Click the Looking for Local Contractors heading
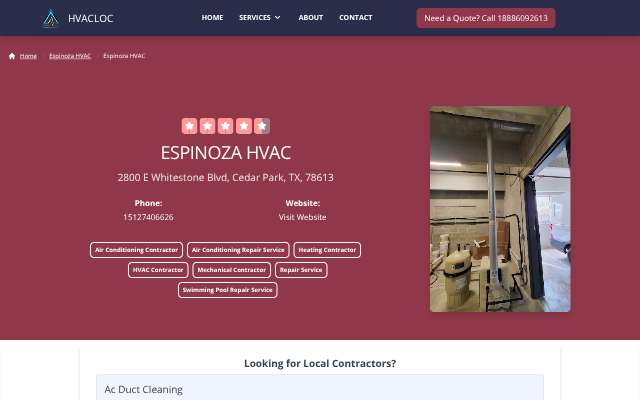Viewport: 640px width, 400px height. pyautogui.click(x=320, y=363)
